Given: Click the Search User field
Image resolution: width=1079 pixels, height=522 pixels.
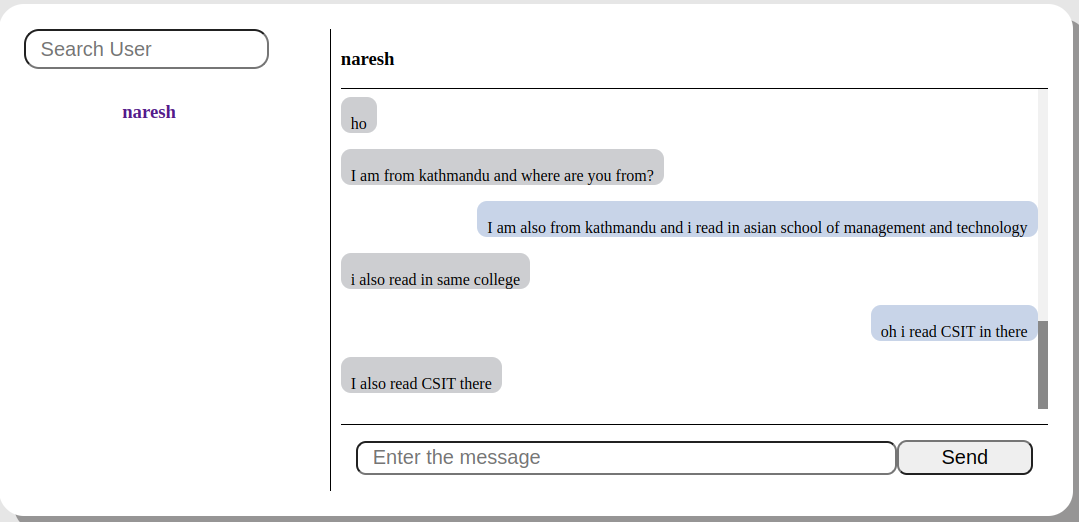Looking at the screenshot, I should point(146,49).
